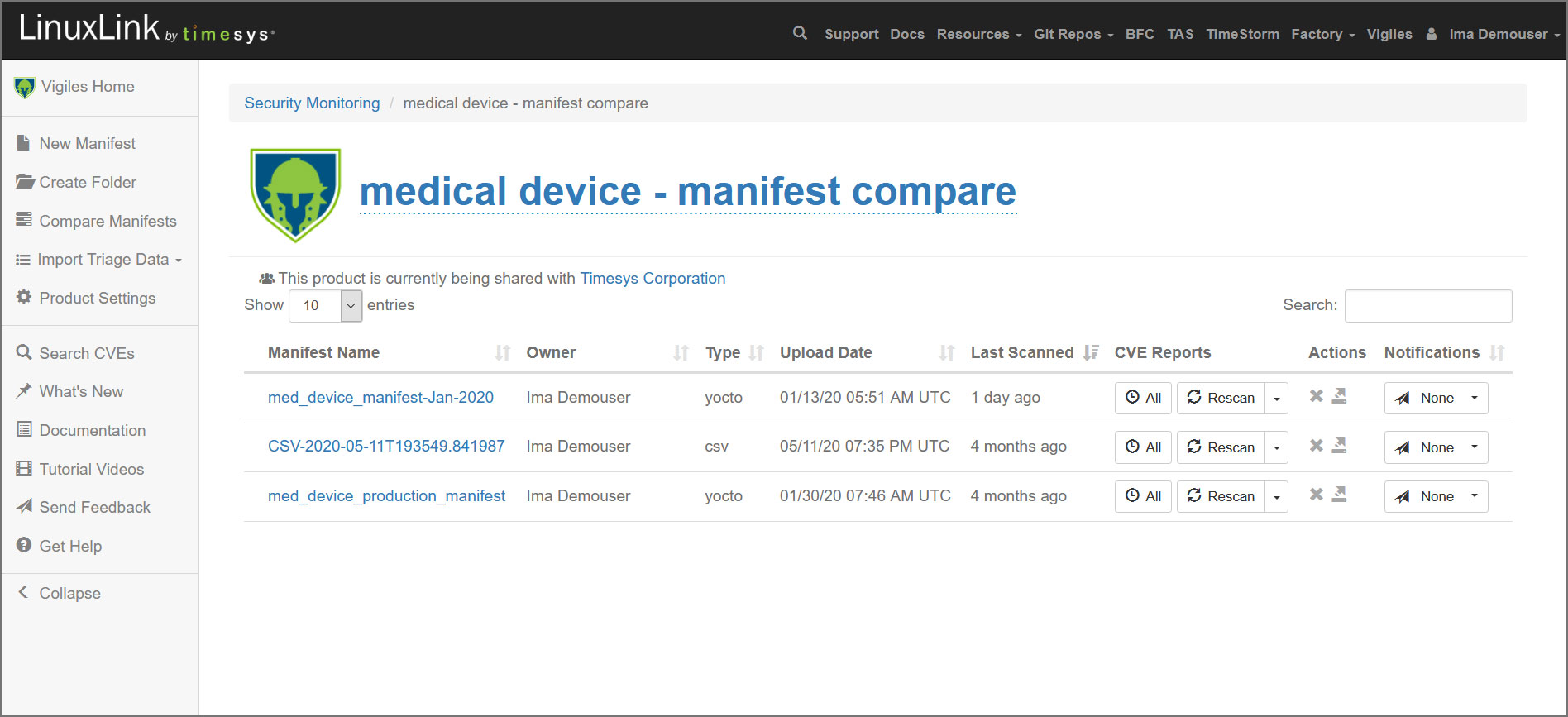This screenshot has height=717, width=1568.
Task: Open notifications dropdown for med_device_production_manifest
Action: point(1436,496)
